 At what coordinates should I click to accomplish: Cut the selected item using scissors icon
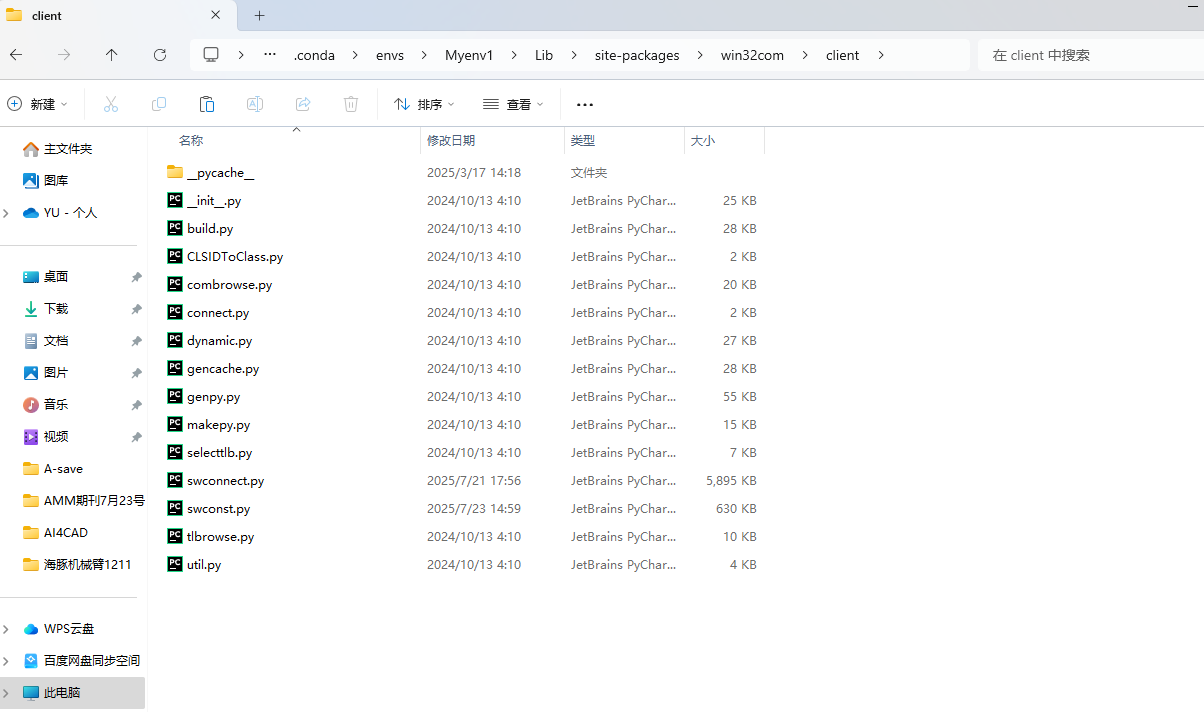pos(110,104)
